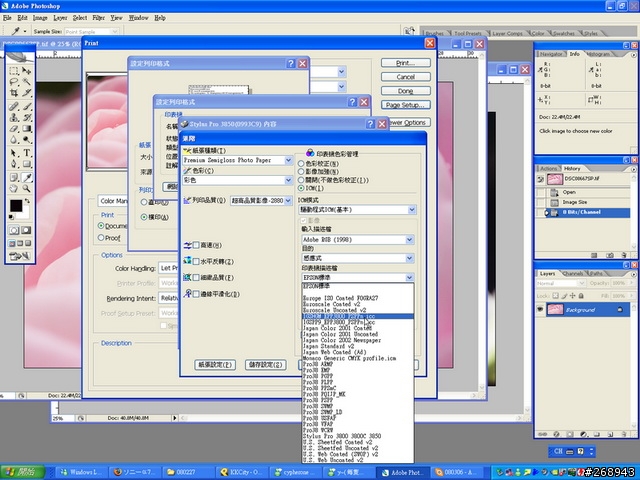Enable the 水平反轉 checkbox
The width and height of the screenshot is (640, 480).
196,261
